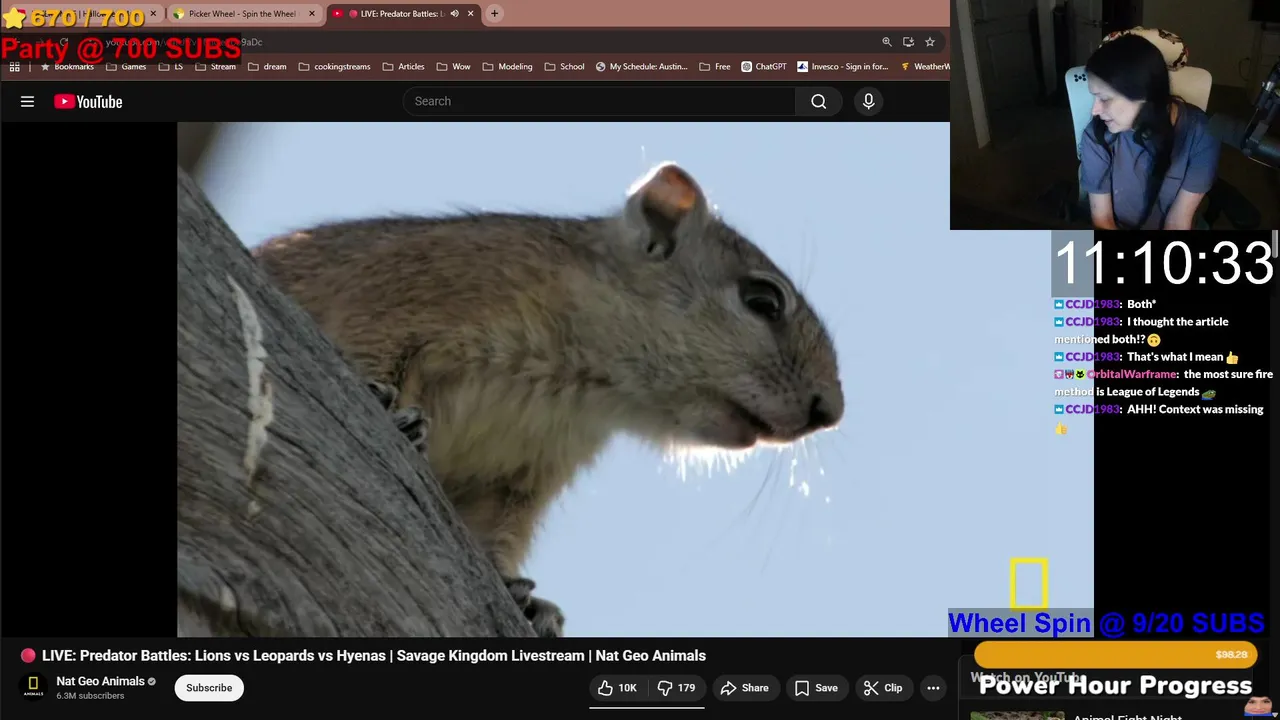The height and width of the screenshot is (720, 1280).
Task: Go to the YouTube home logo
Action: coord(88,101)
